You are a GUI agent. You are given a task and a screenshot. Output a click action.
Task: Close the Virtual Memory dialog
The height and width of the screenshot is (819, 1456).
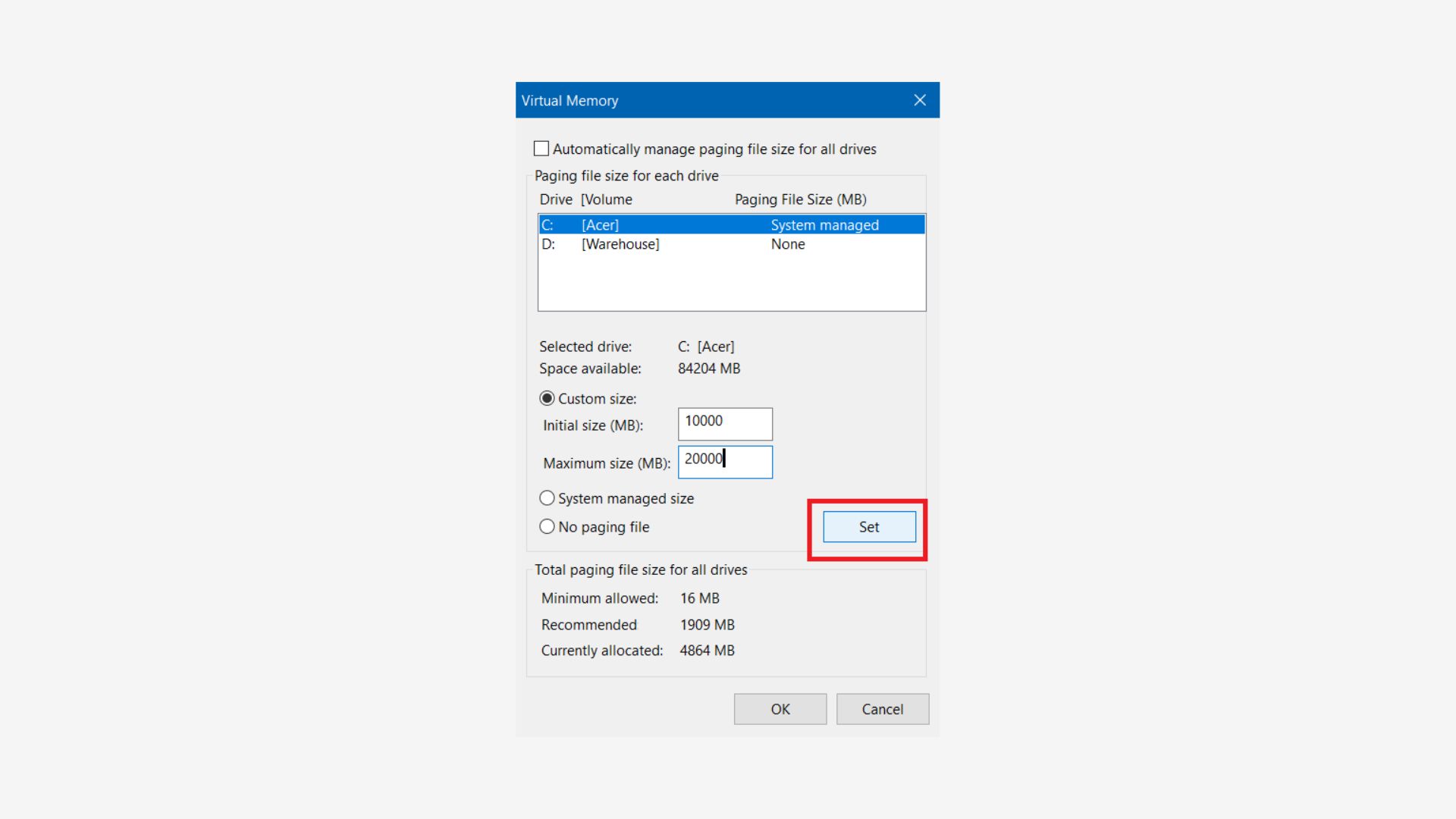[919, 100]
